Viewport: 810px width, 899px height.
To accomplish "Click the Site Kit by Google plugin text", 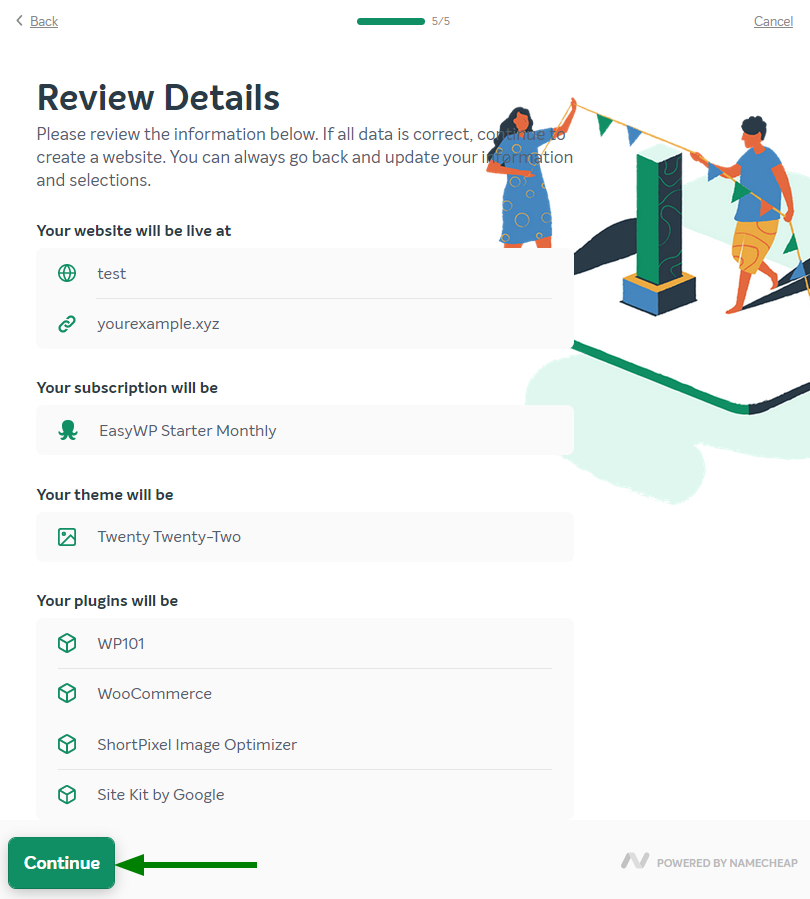I will click(x=160, y=795).
